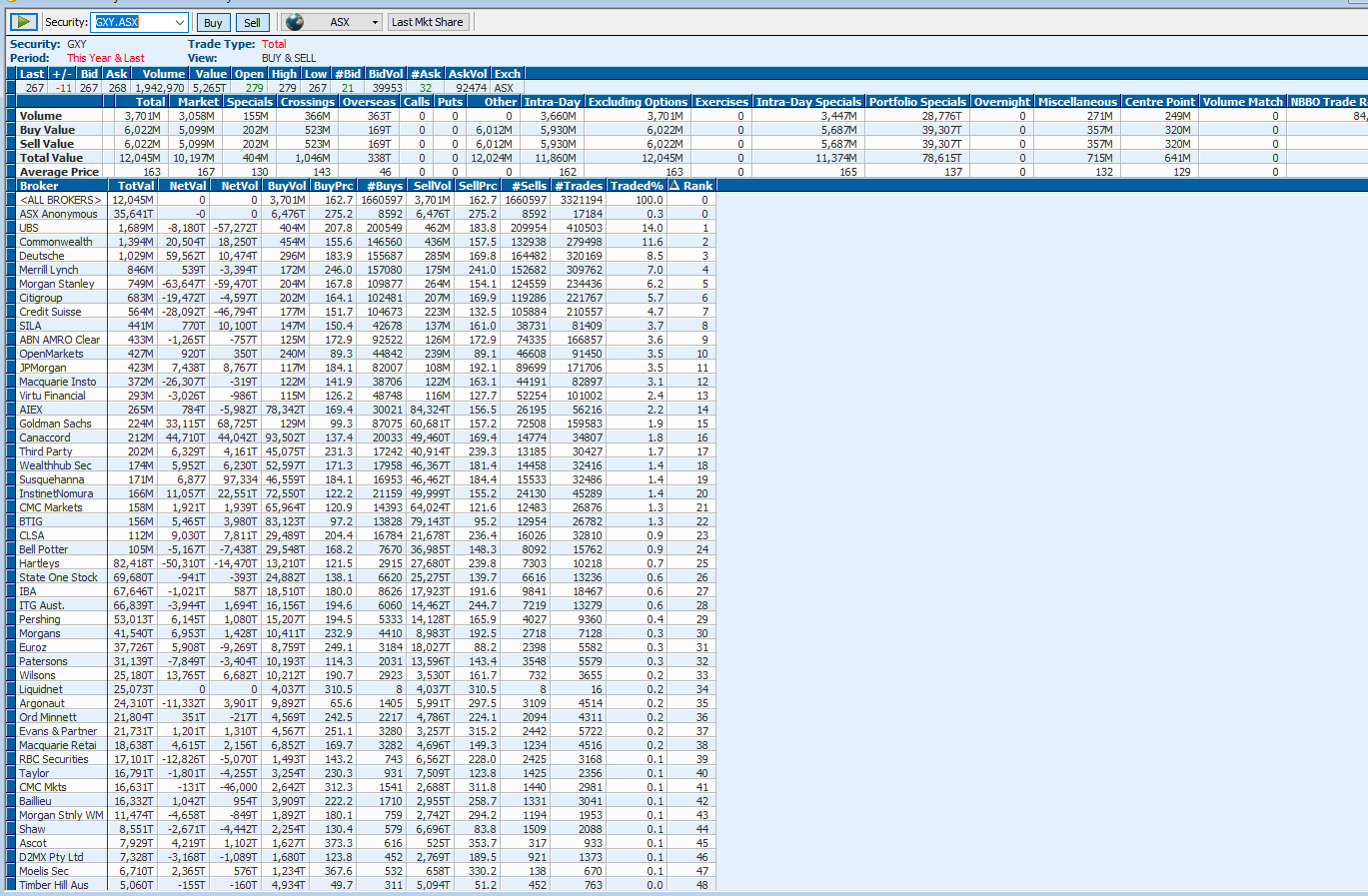This screenshot has width=1368, height=896.
Task: Click the Last Mkt Share button
Action: tap(428, 22)
